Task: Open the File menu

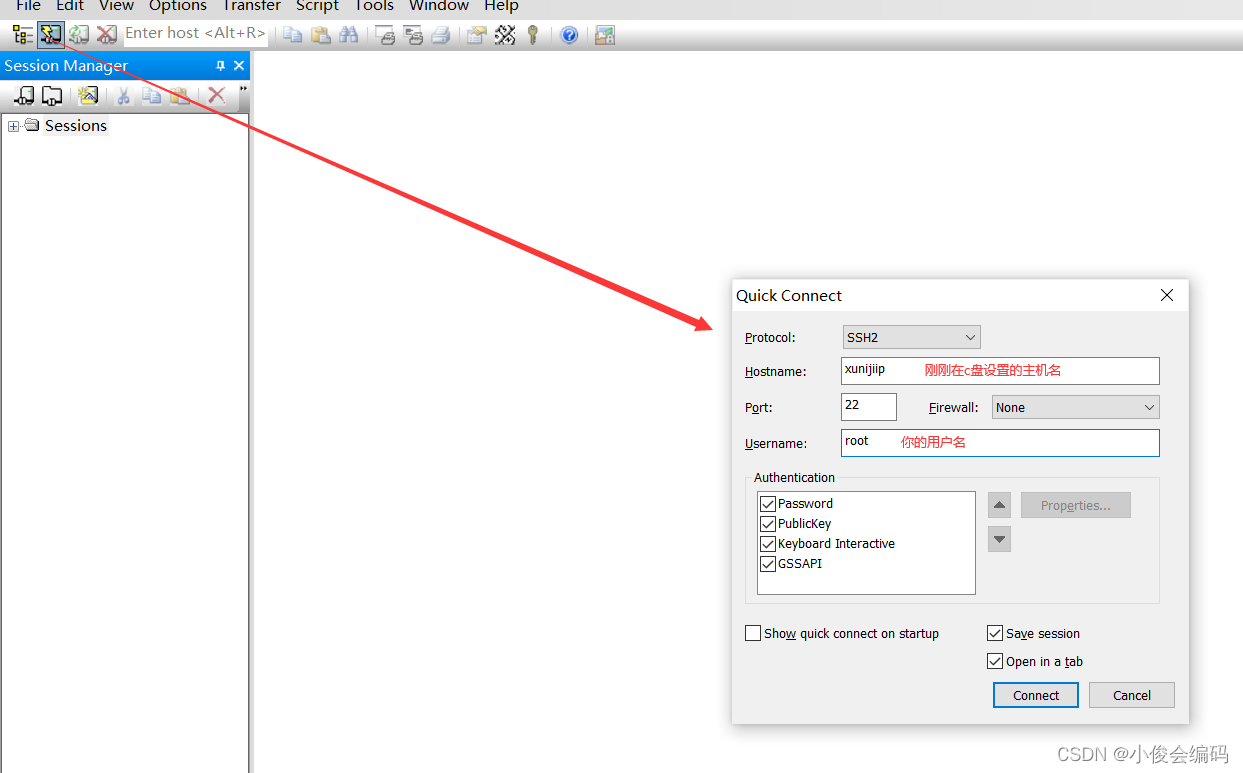Action: [x=28, y=6]
